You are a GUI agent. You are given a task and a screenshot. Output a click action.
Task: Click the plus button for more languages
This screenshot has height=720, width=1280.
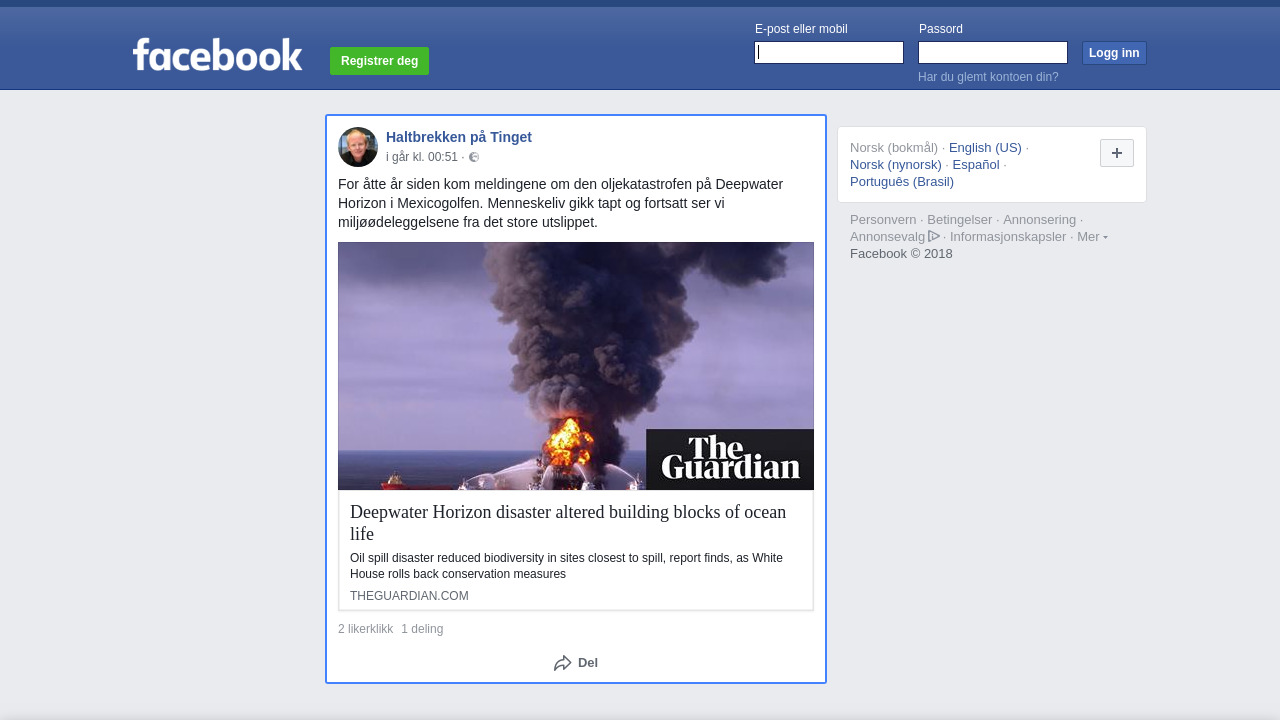coord(1117,153)
